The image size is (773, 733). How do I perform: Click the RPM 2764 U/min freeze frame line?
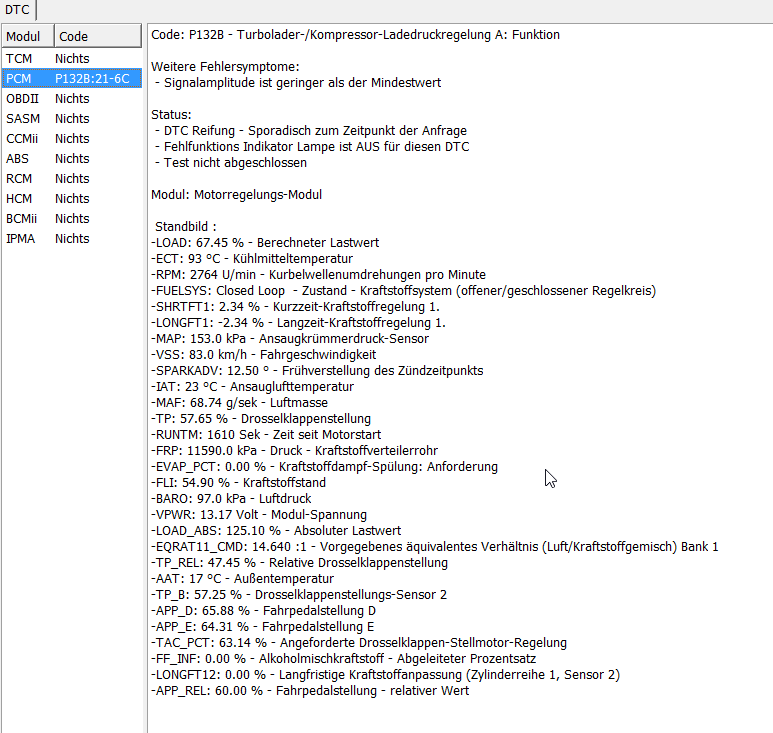pyautogui.click(x=318, y=275)
